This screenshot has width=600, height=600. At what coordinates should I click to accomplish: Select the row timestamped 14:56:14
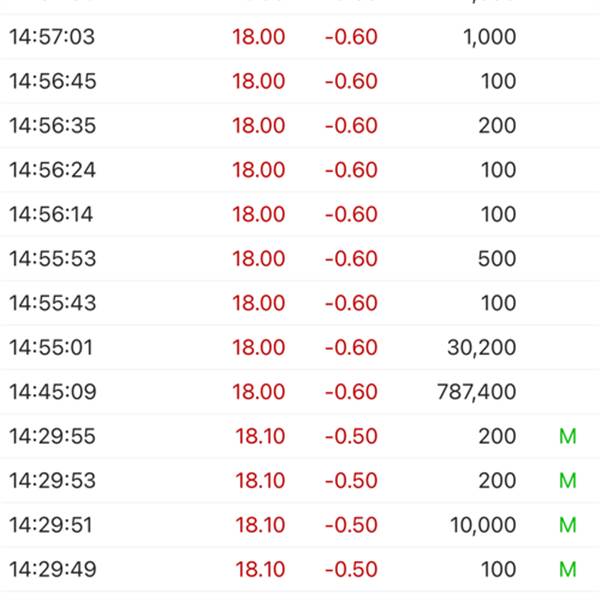pyautogui.click(x=300, y=214)
